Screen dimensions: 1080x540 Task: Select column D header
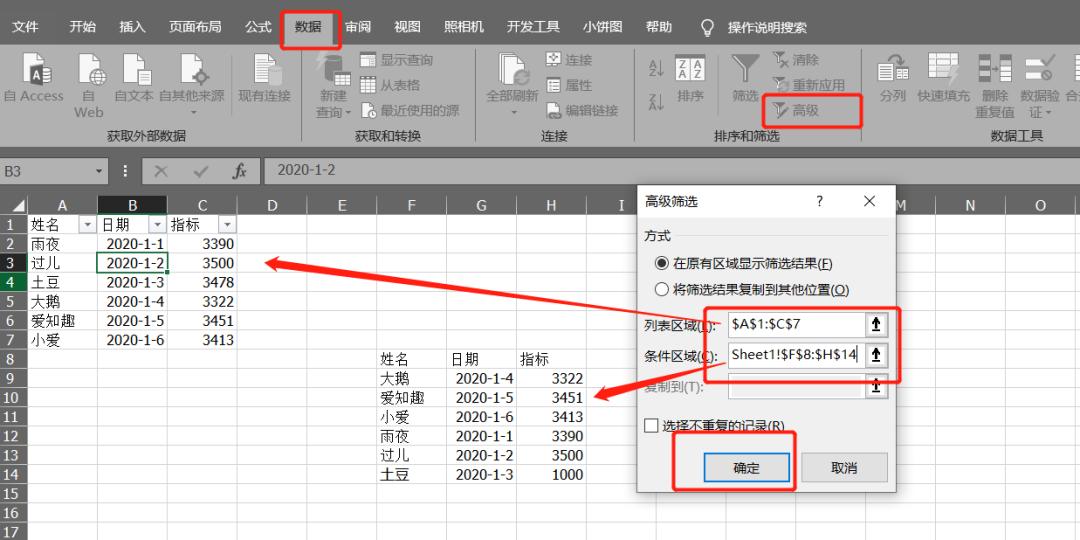tap(271, 205)
